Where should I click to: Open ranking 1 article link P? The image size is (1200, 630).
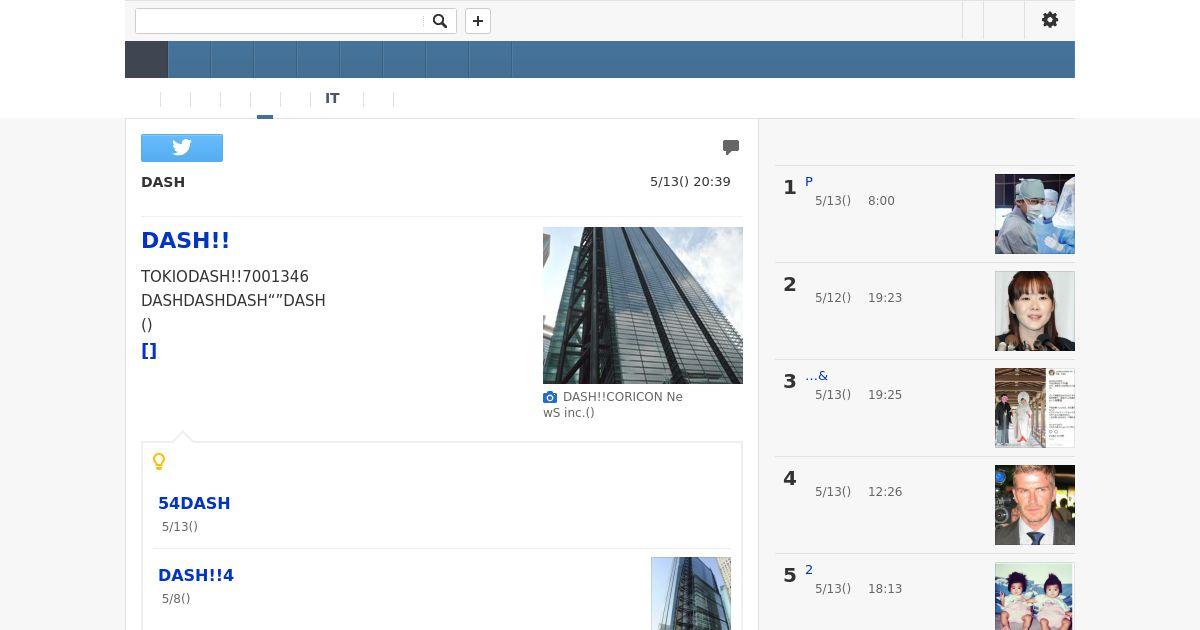click(809, 182)
